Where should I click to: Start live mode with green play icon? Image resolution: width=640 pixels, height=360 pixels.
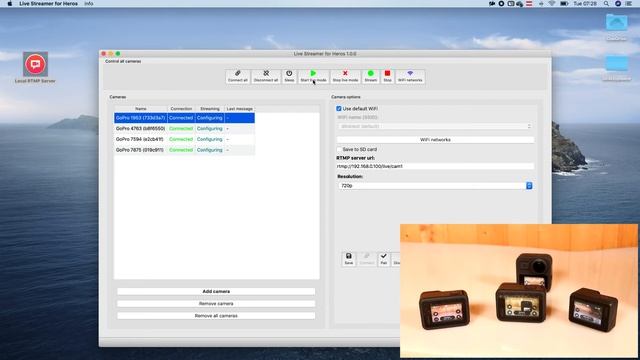pos(313,76)
